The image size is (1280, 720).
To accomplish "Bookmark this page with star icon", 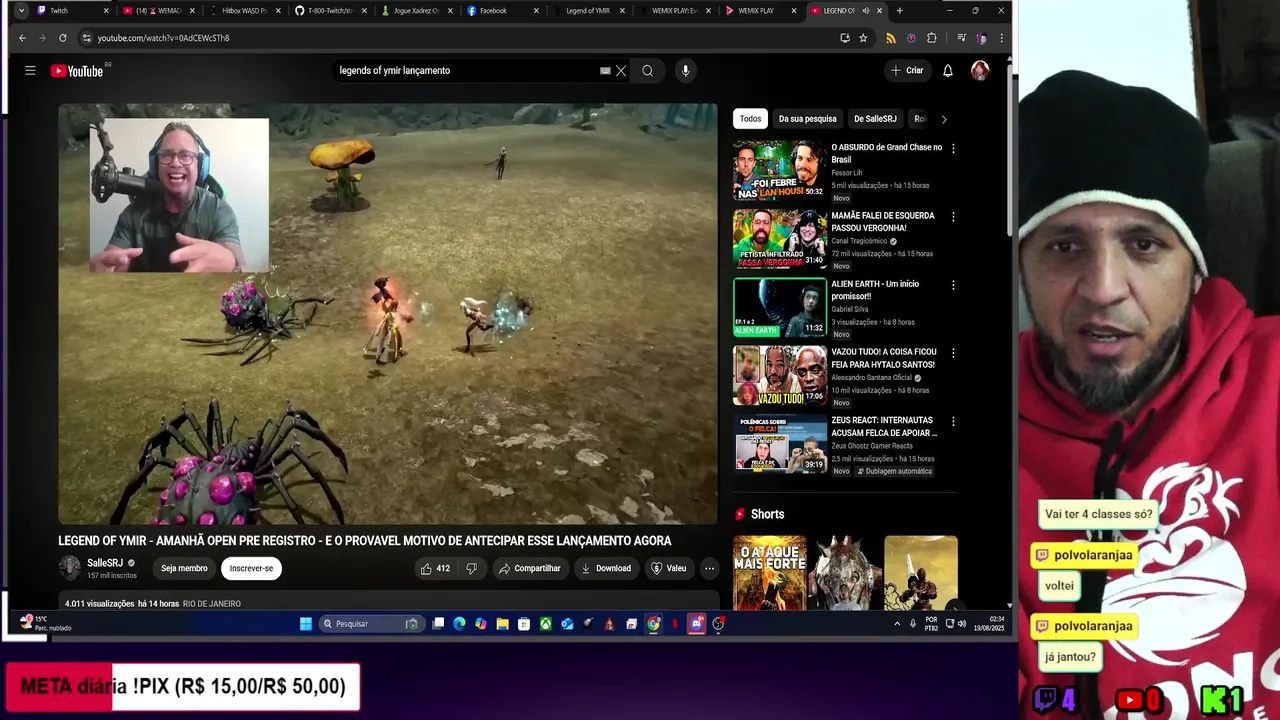I will click(x=863, y=38).
